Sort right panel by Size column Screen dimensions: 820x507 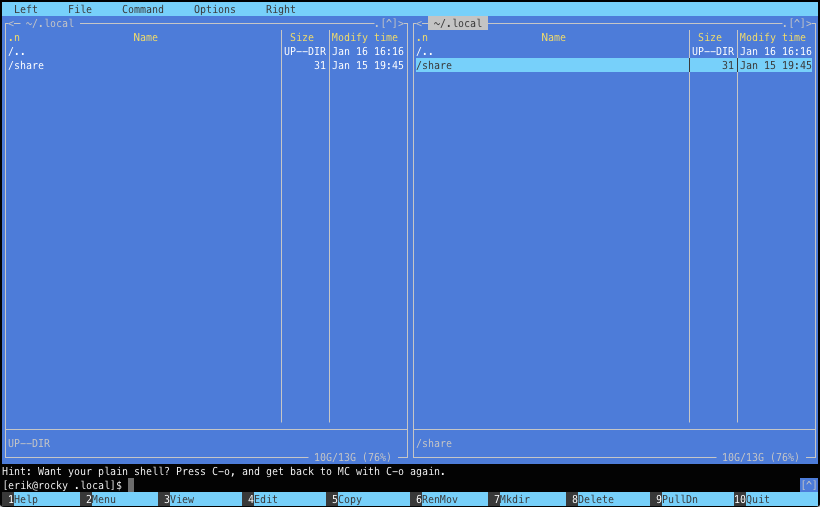point(710,37)
